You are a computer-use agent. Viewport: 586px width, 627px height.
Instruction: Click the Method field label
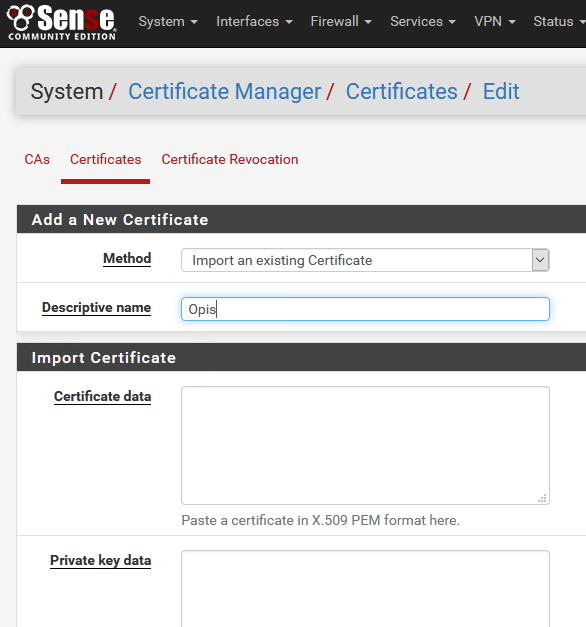[127, 259]
